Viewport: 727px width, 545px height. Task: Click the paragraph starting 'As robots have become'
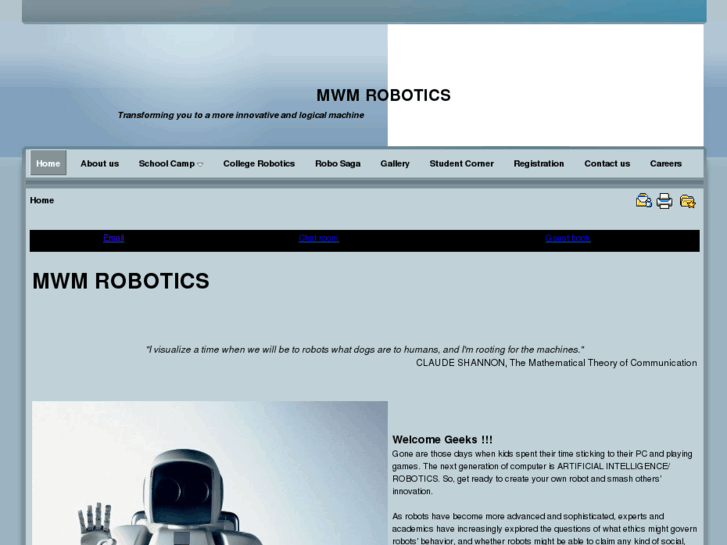[x=544, y=529]
